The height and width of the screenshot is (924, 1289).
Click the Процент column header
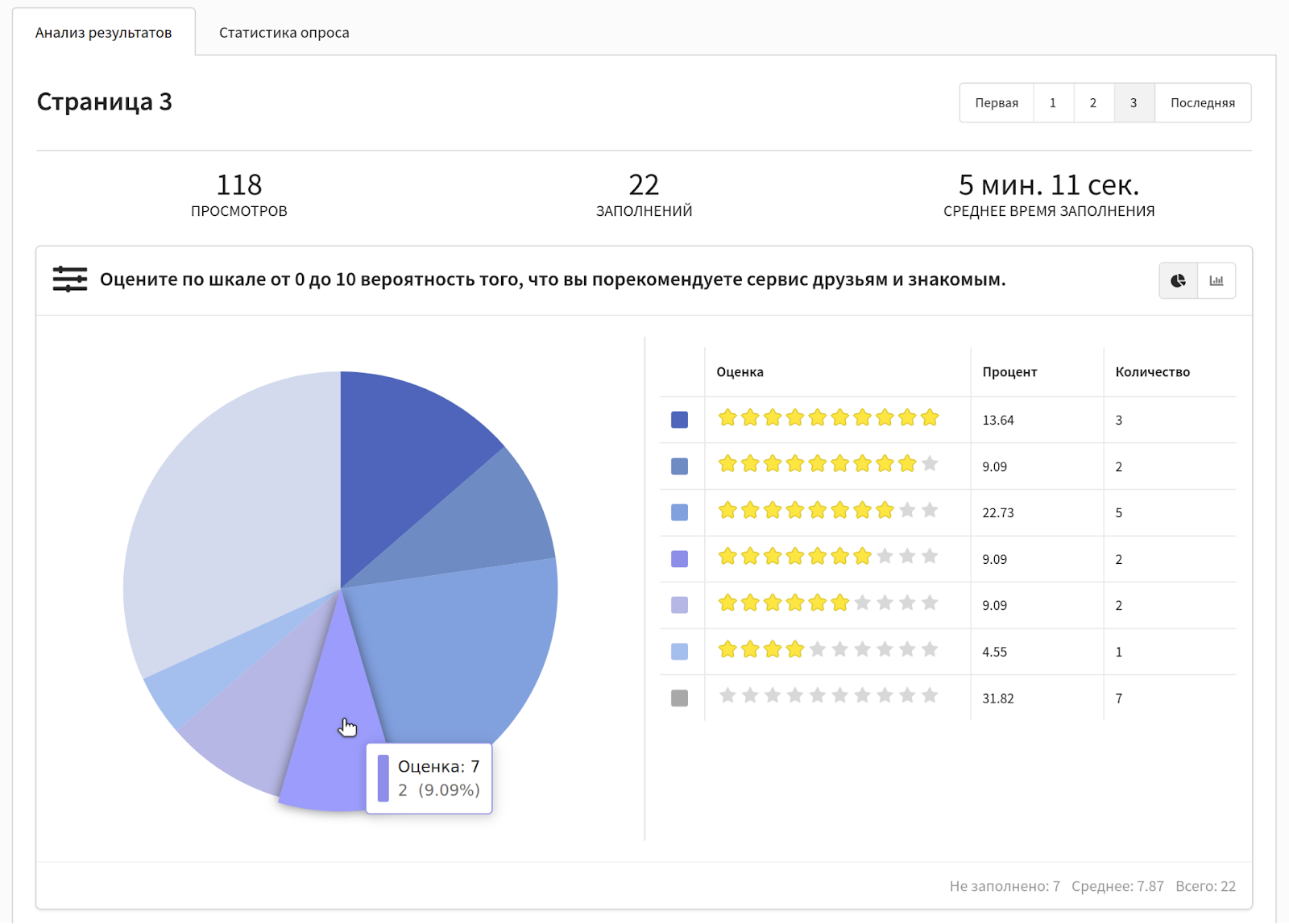coord(1009,372)
